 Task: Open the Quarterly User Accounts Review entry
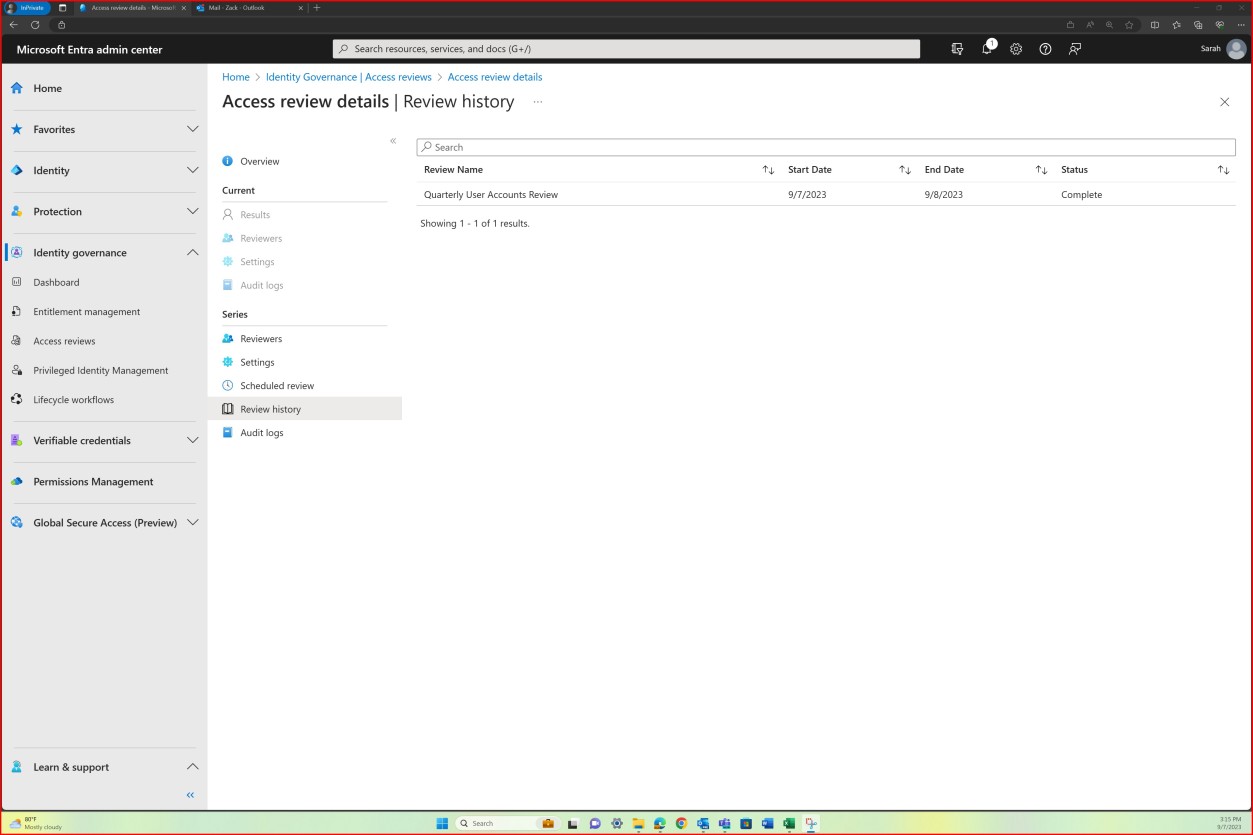[x=490, y=194]
